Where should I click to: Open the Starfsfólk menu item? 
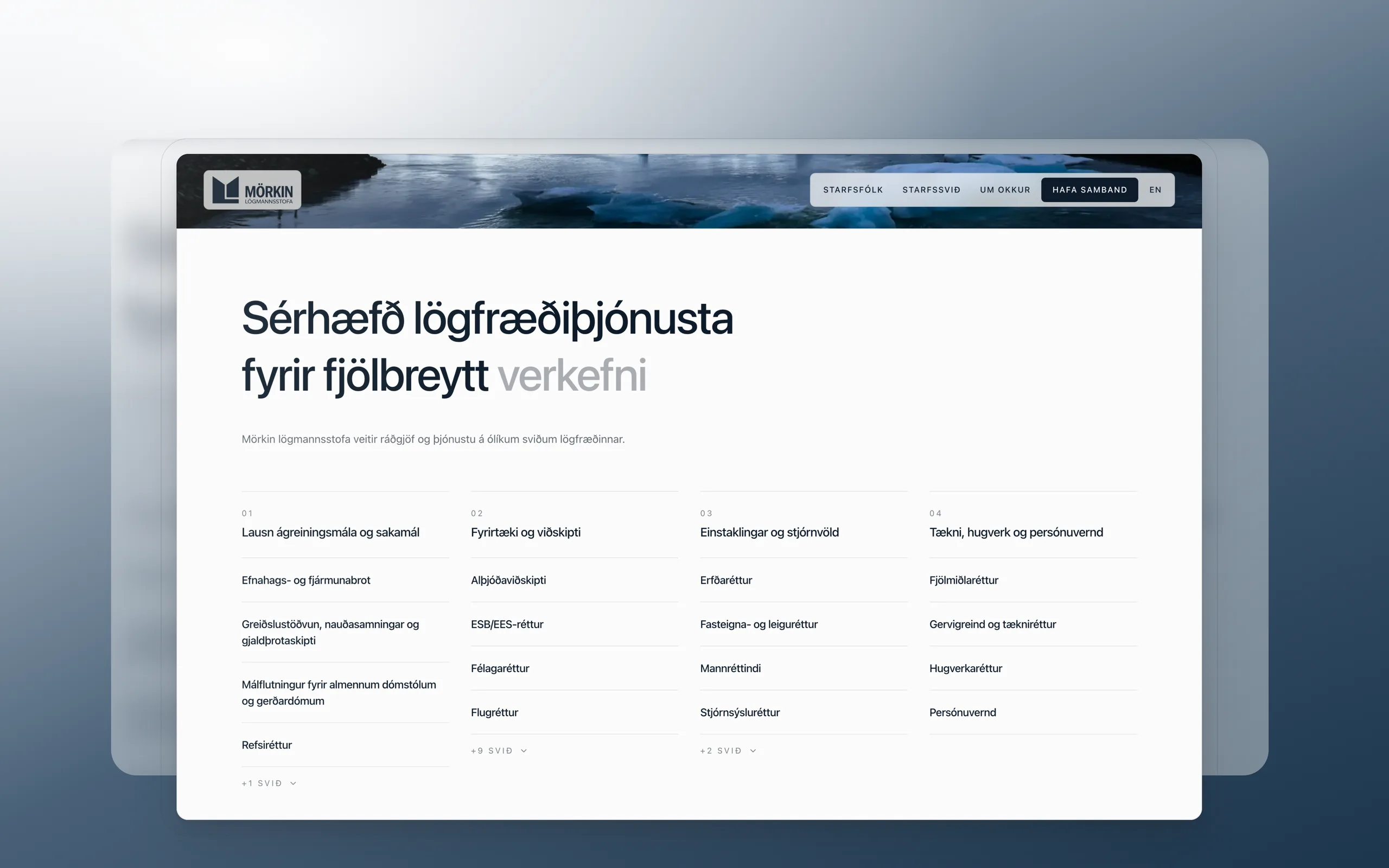tap(853, 190)
